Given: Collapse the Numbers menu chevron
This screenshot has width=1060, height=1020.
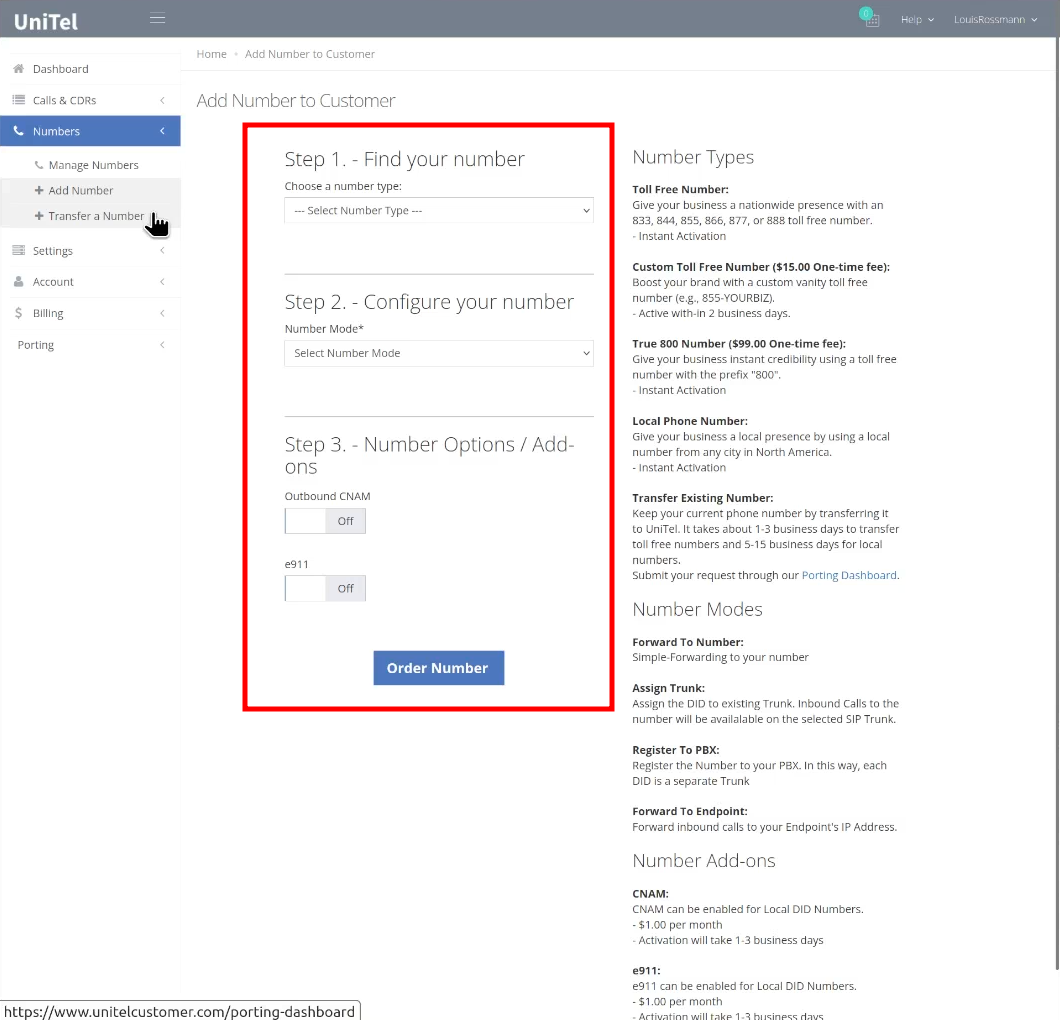Looking at the screenshot, I should point(162,131).
